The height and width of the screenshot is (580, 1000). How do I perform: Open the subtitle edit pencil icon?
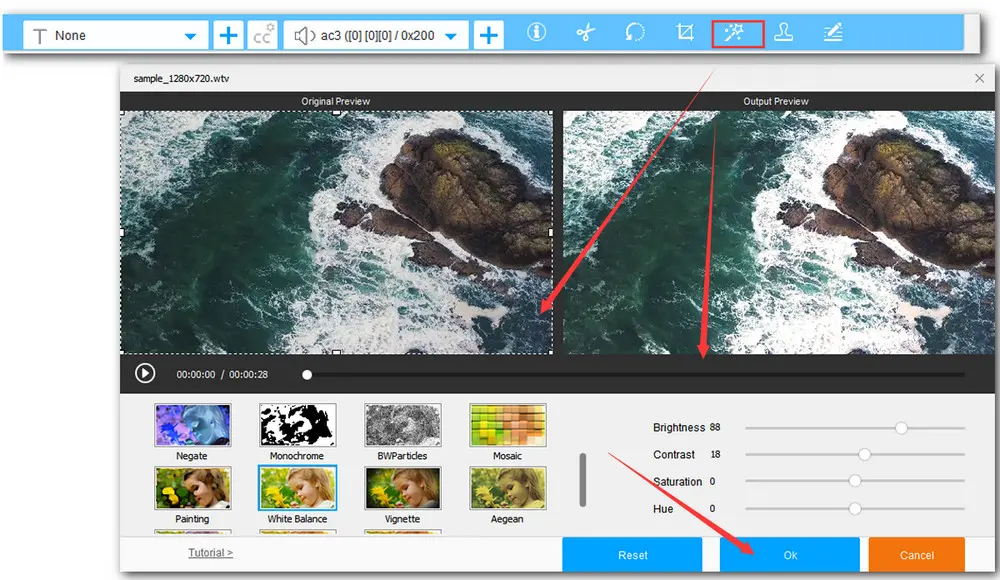[832, 33]
